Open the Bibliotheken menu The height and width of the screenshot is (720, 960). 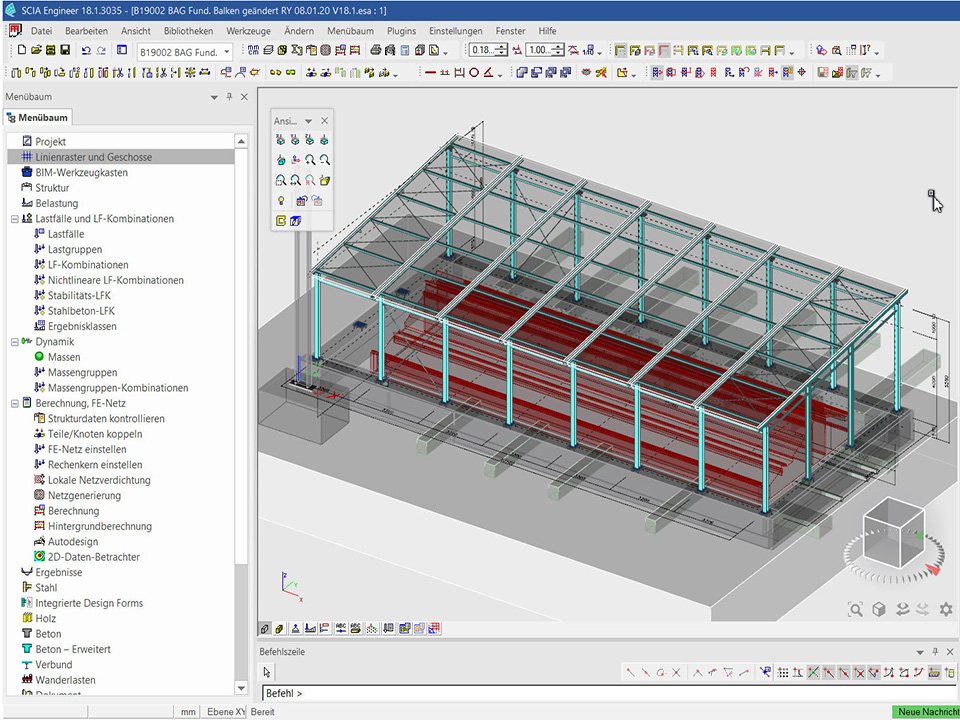pos(188,31)
